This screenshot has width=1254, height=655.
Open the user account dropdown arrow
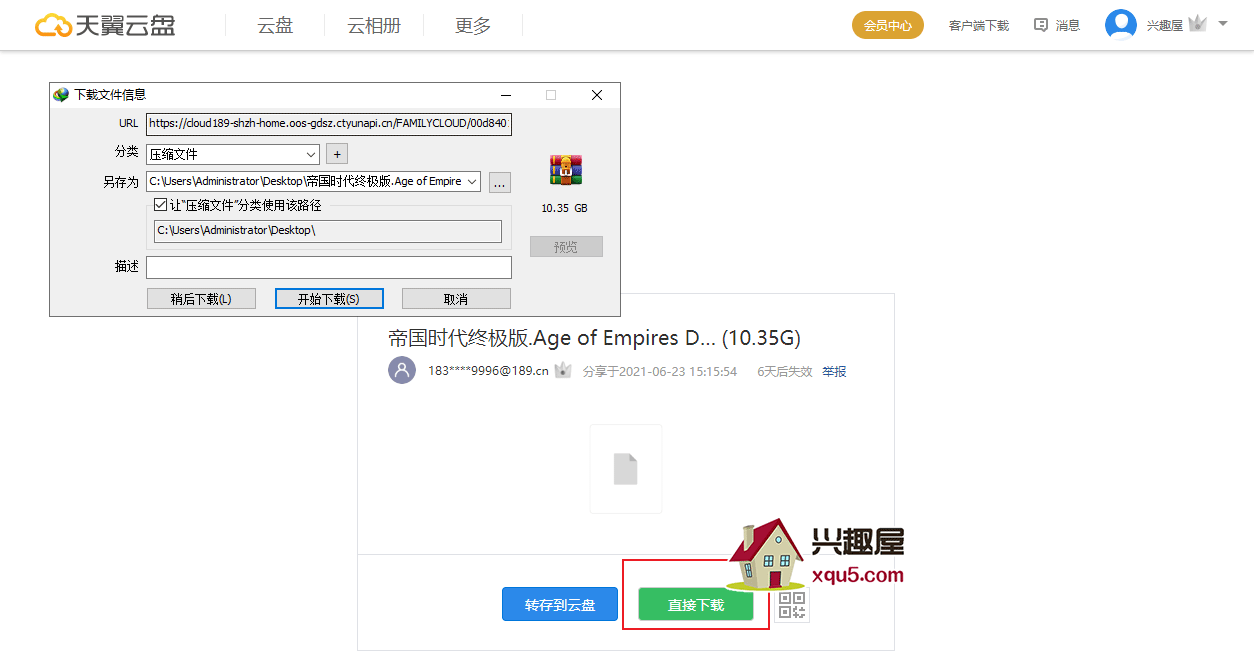point(1223,22)
